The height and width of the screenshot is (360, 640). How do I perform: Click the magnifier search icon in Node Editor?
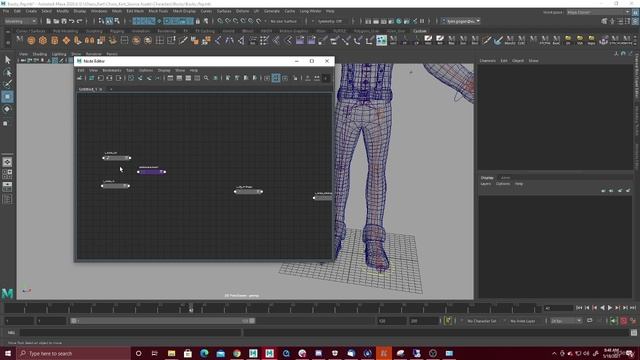206,78
